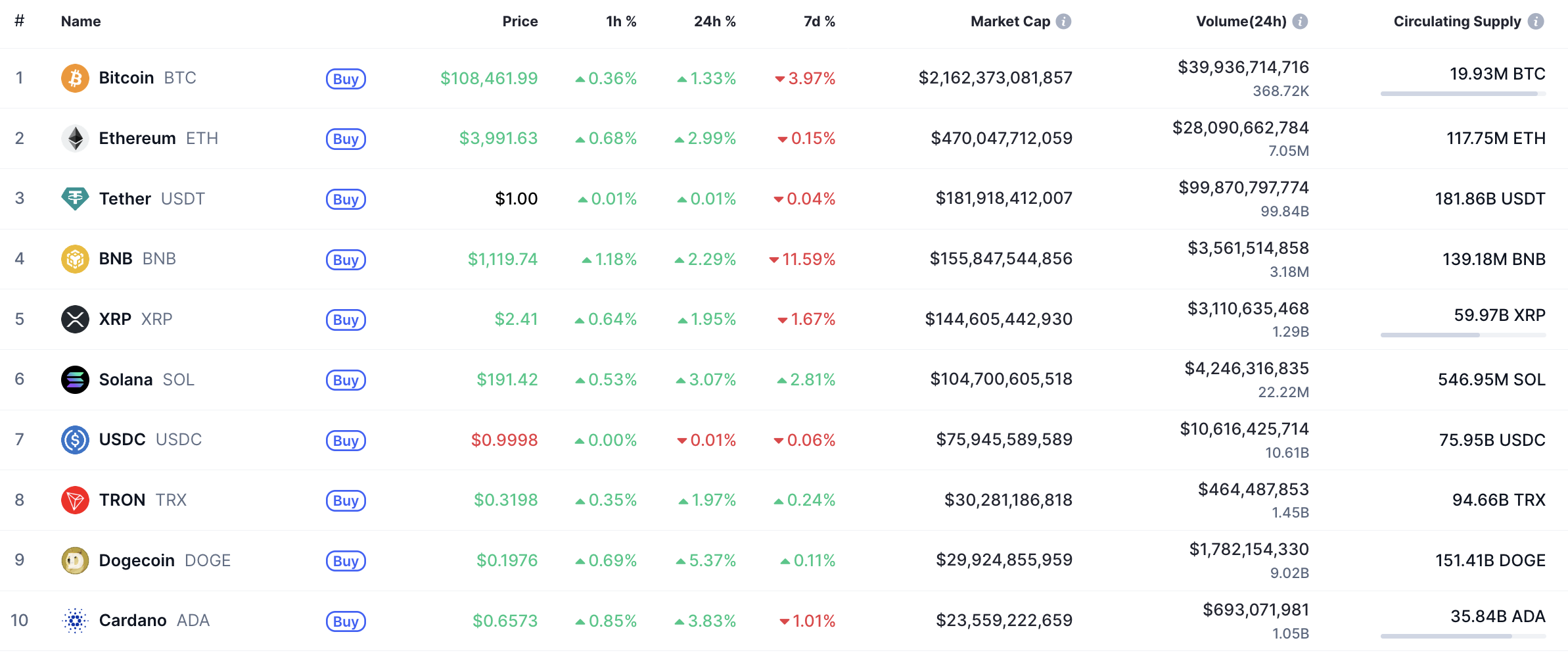Sort by the 7d % column header
The height and width of the screenshot is (655, 1568).
(x=819, y=22)
